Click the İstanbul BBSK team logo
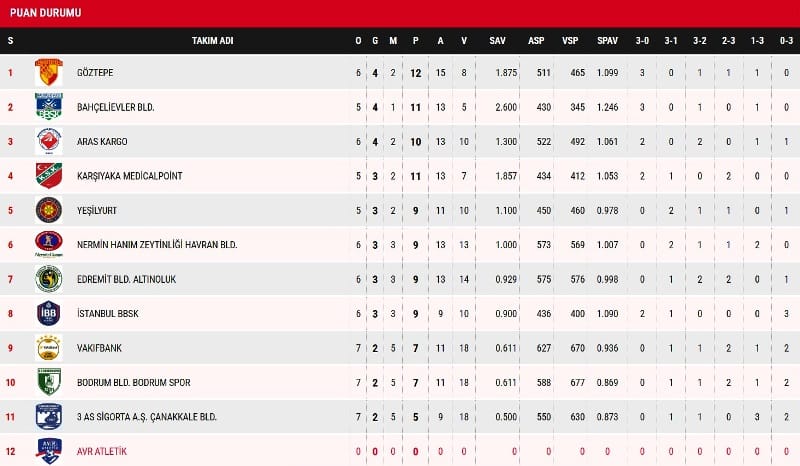Screen dimensions: 800x466 pos(48,313)
